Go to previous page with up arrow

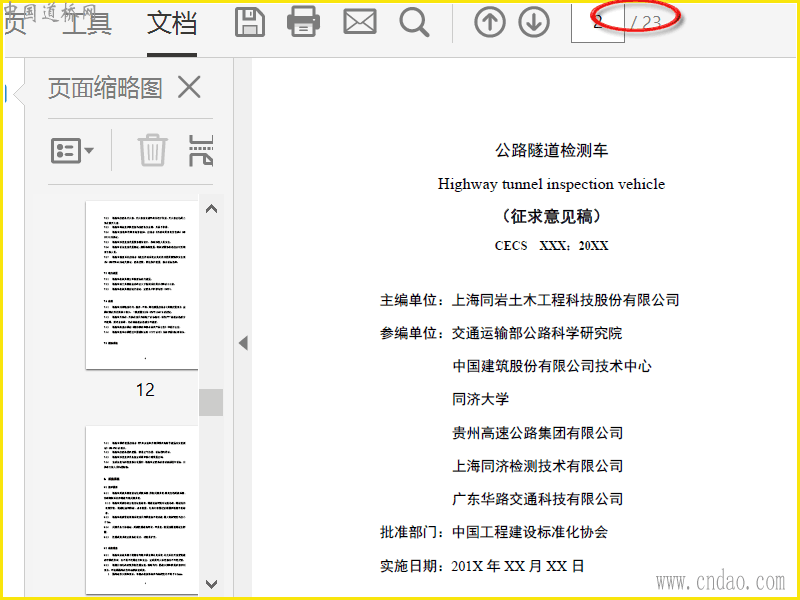[x=490, y=22]
